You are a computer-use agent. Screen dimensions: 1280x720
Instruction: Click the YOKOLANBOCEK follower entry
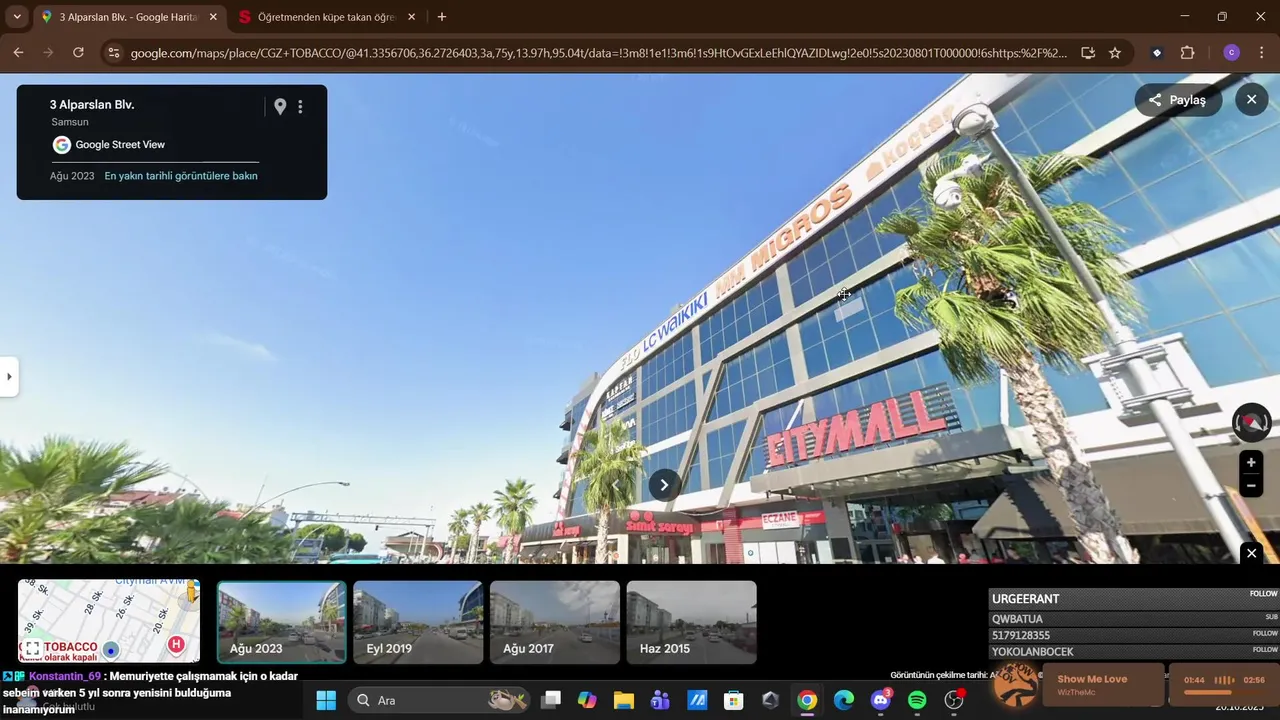click(x=1134, y=652)
